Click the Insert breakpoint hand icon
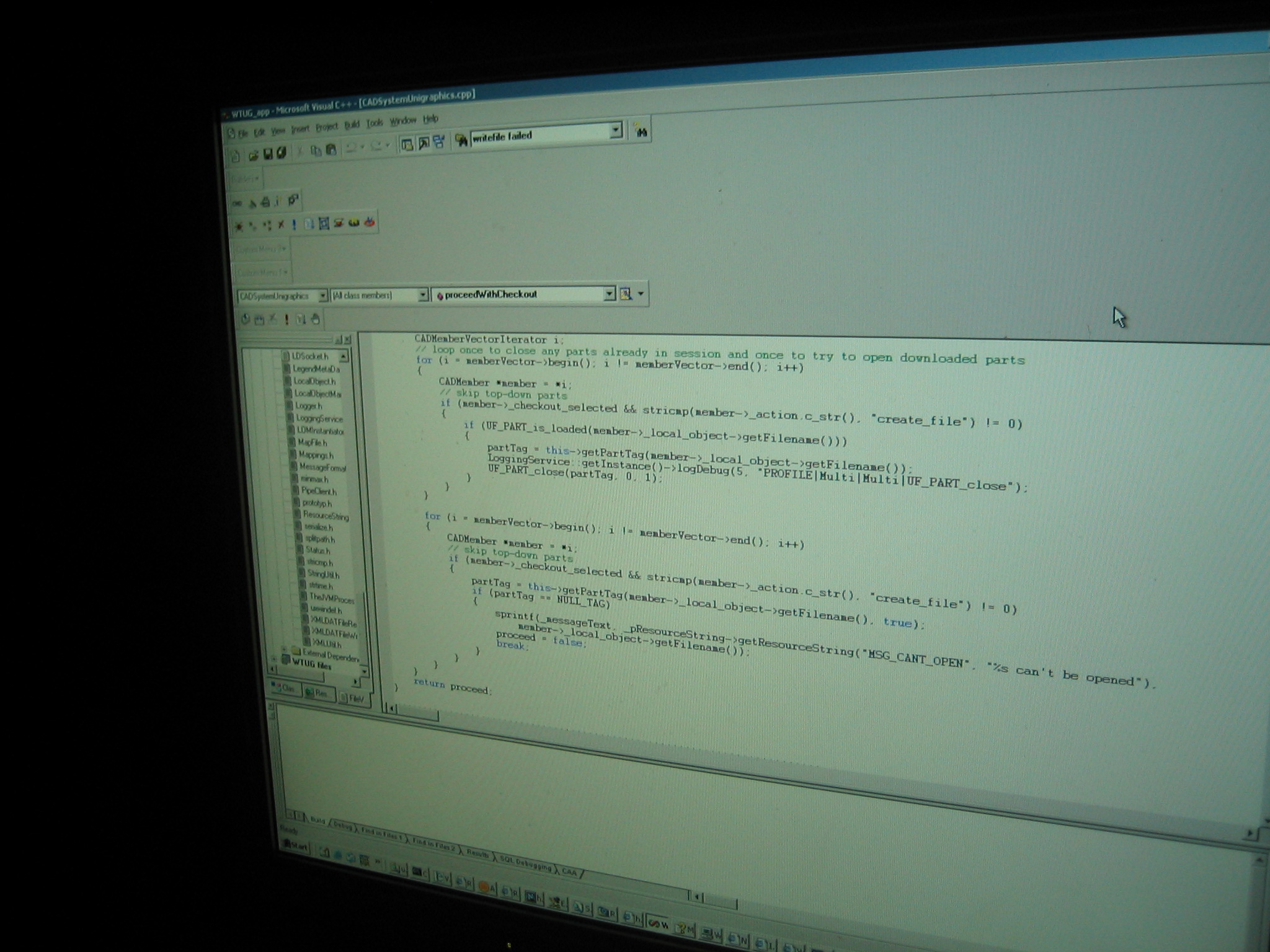The height and width of the screenshot is (952, 1270). click(x=316, y=319)
